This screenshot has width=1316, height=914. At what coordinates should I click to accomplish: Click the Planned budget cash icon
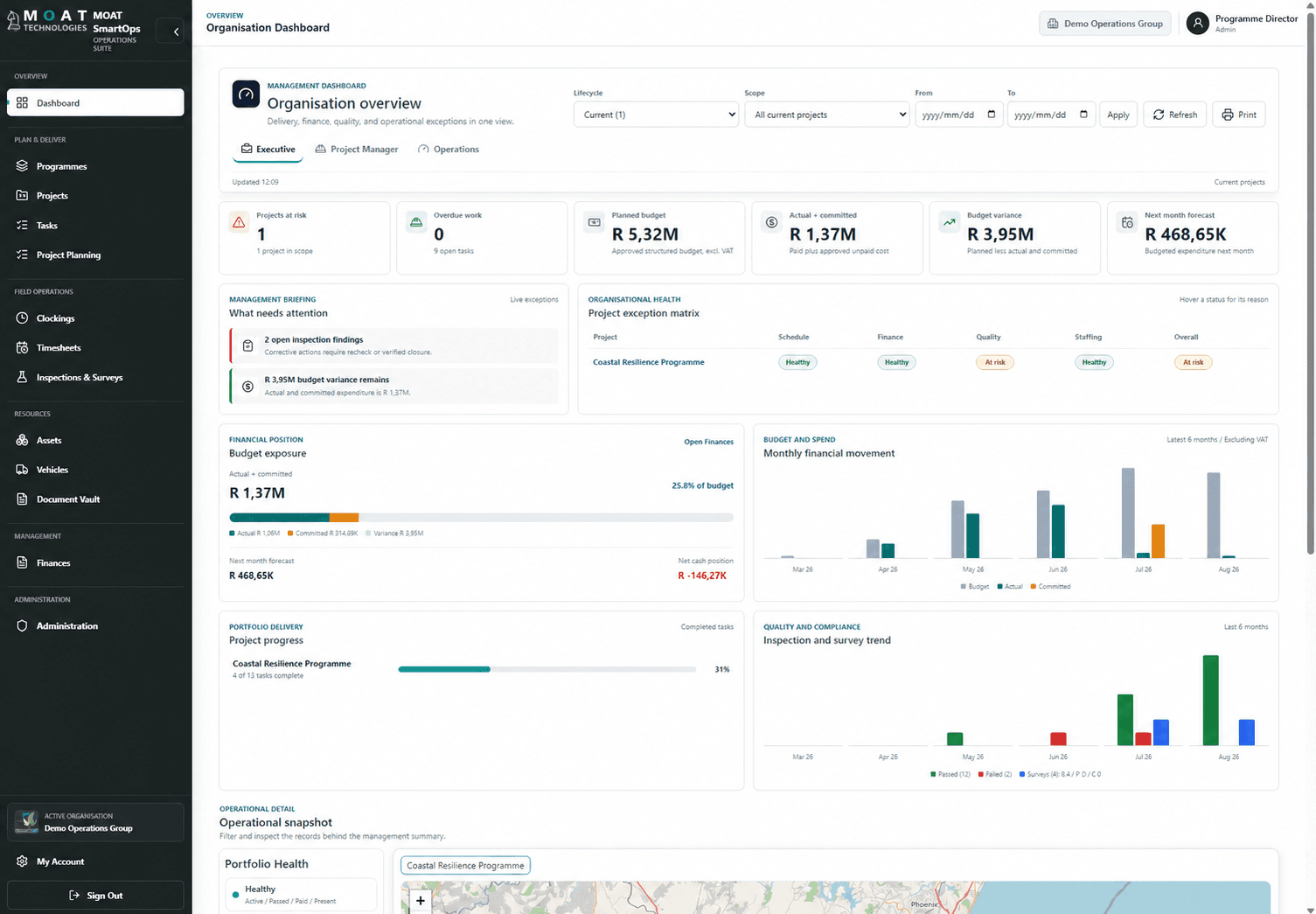click(x=594, y=223)
